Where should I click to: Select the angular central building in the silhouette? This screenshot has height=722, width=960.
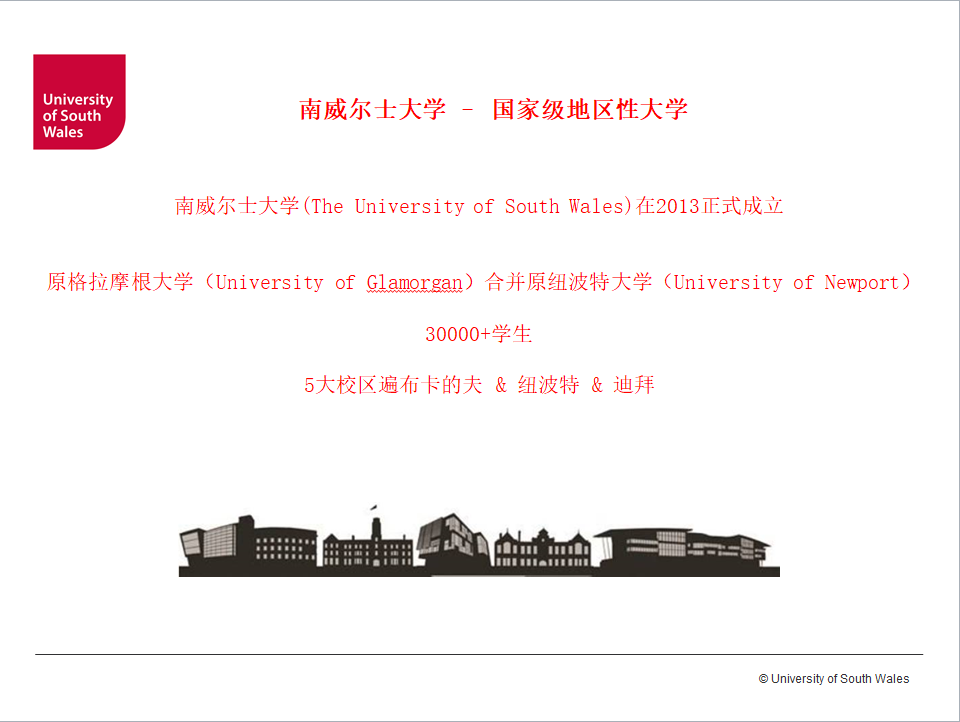[453, 543]
